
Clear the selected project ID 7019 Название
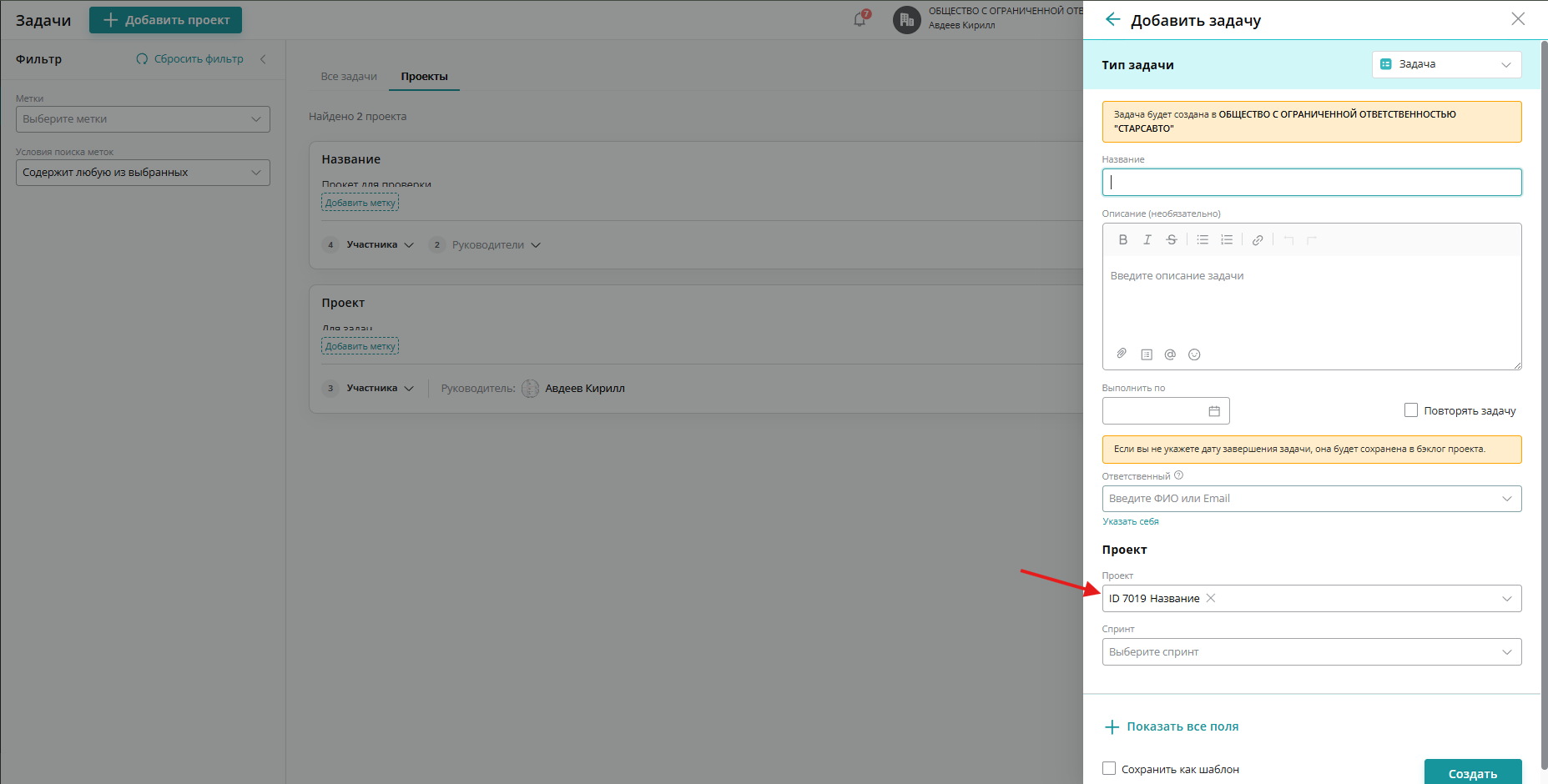coord(1211,598)
